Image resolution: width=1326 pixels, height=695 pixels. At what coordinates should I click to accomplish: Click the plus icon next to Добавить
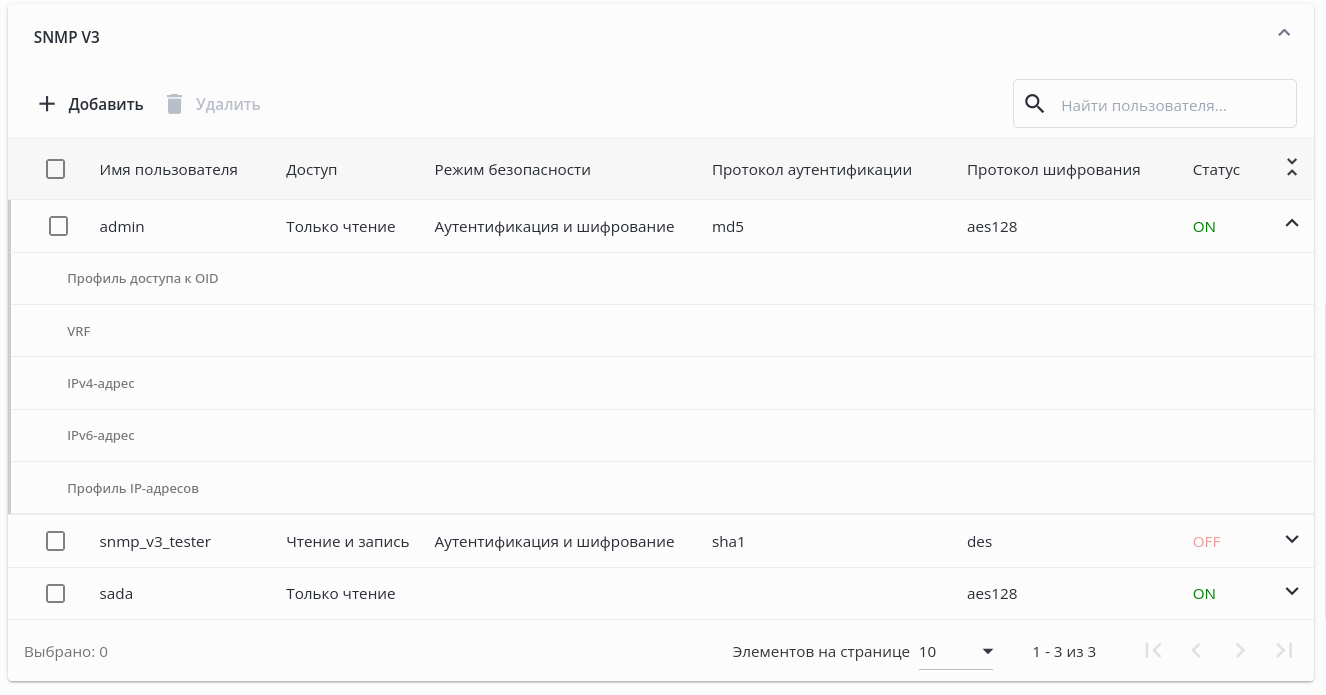[47, 104]
